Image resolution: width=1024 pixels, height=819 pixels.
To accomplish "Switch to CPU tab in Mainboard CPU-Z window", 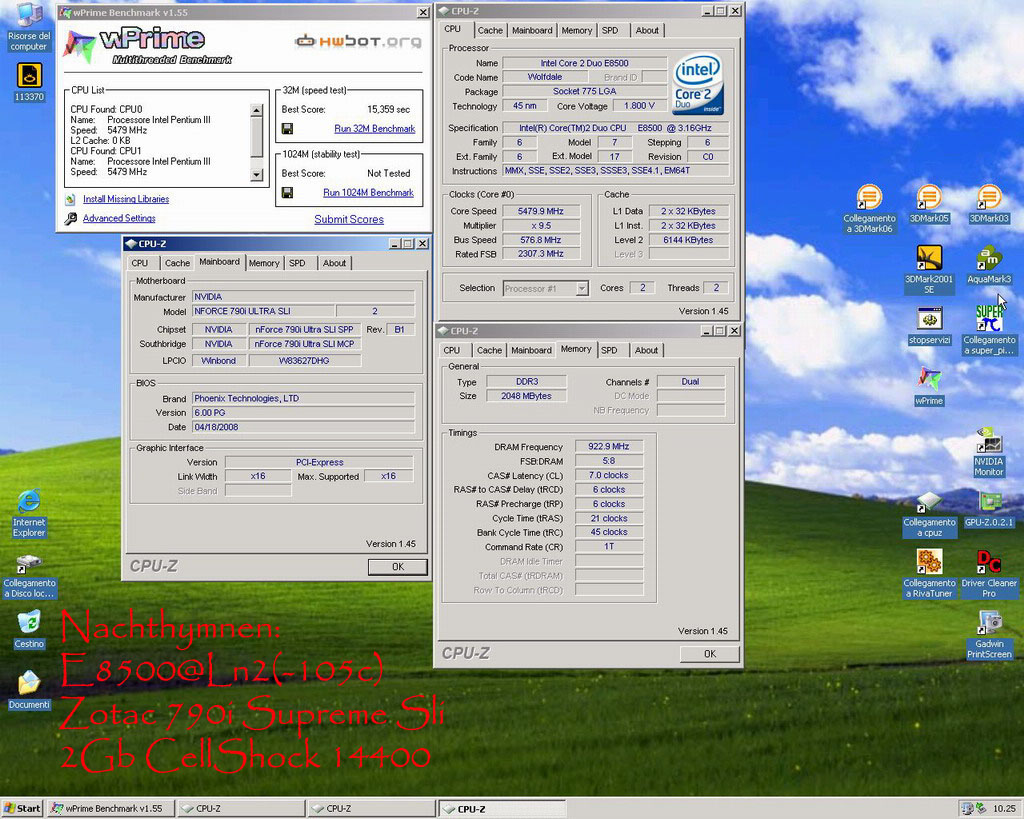I will pos(140,263).
